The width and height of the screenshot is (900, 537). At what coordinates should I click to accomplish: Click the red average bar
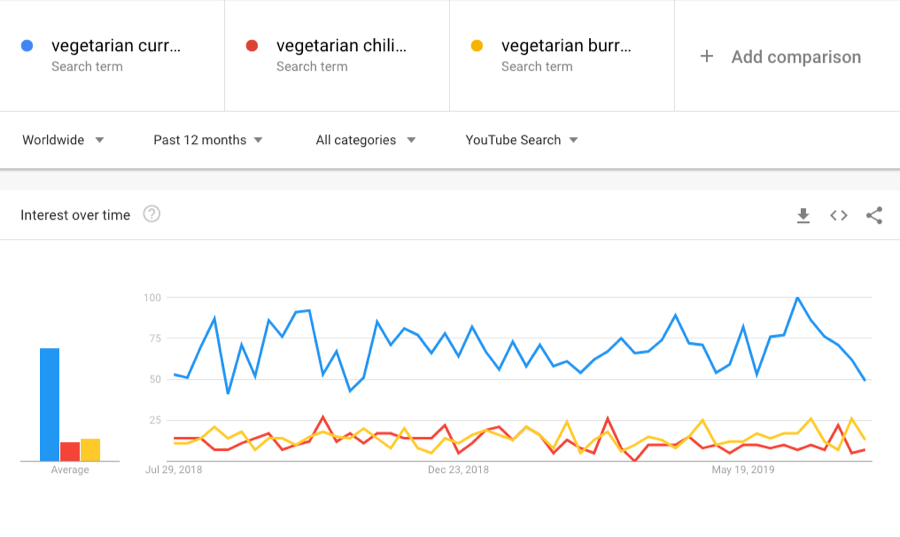pos(70,451)
